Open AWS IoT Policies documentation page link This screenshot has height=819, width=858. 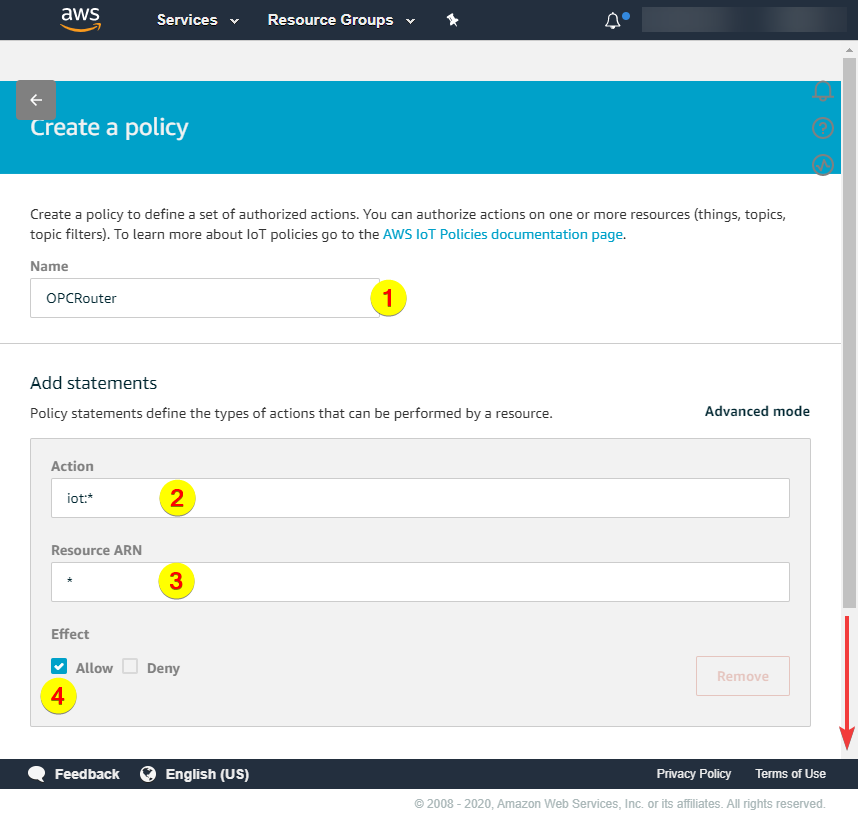[x=502, y=234]
